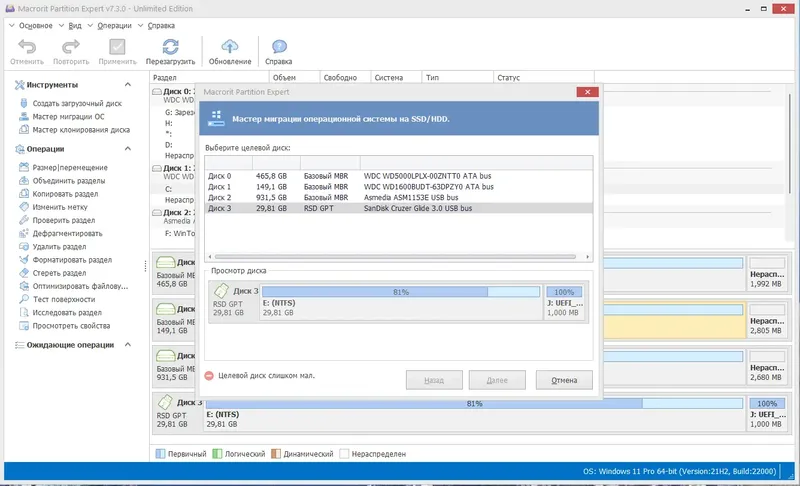Select Диск 1 149,1 GB row
This screenshot has height=486, width=800.
tap(398, 187)
